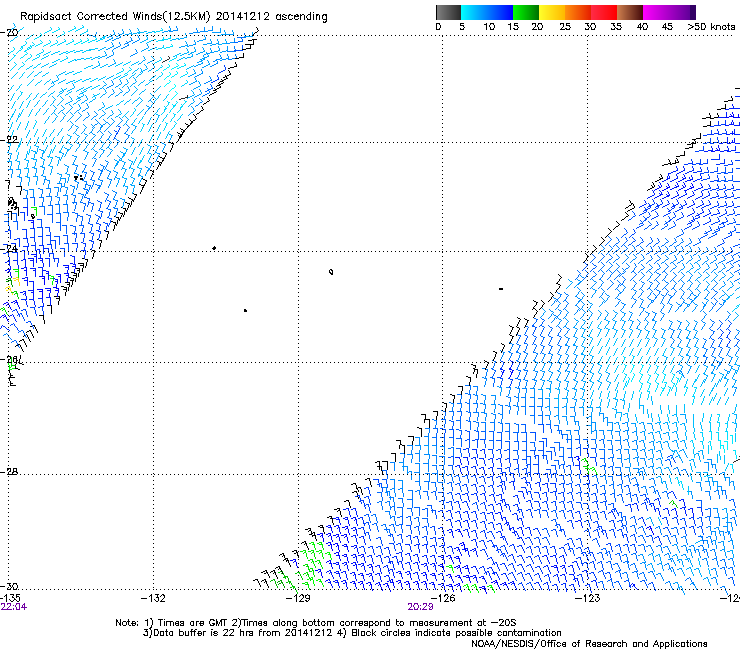Click the purple '20:29' time label
The height and width of the screenshot is (650, 740).
click(x=420, y=607)
